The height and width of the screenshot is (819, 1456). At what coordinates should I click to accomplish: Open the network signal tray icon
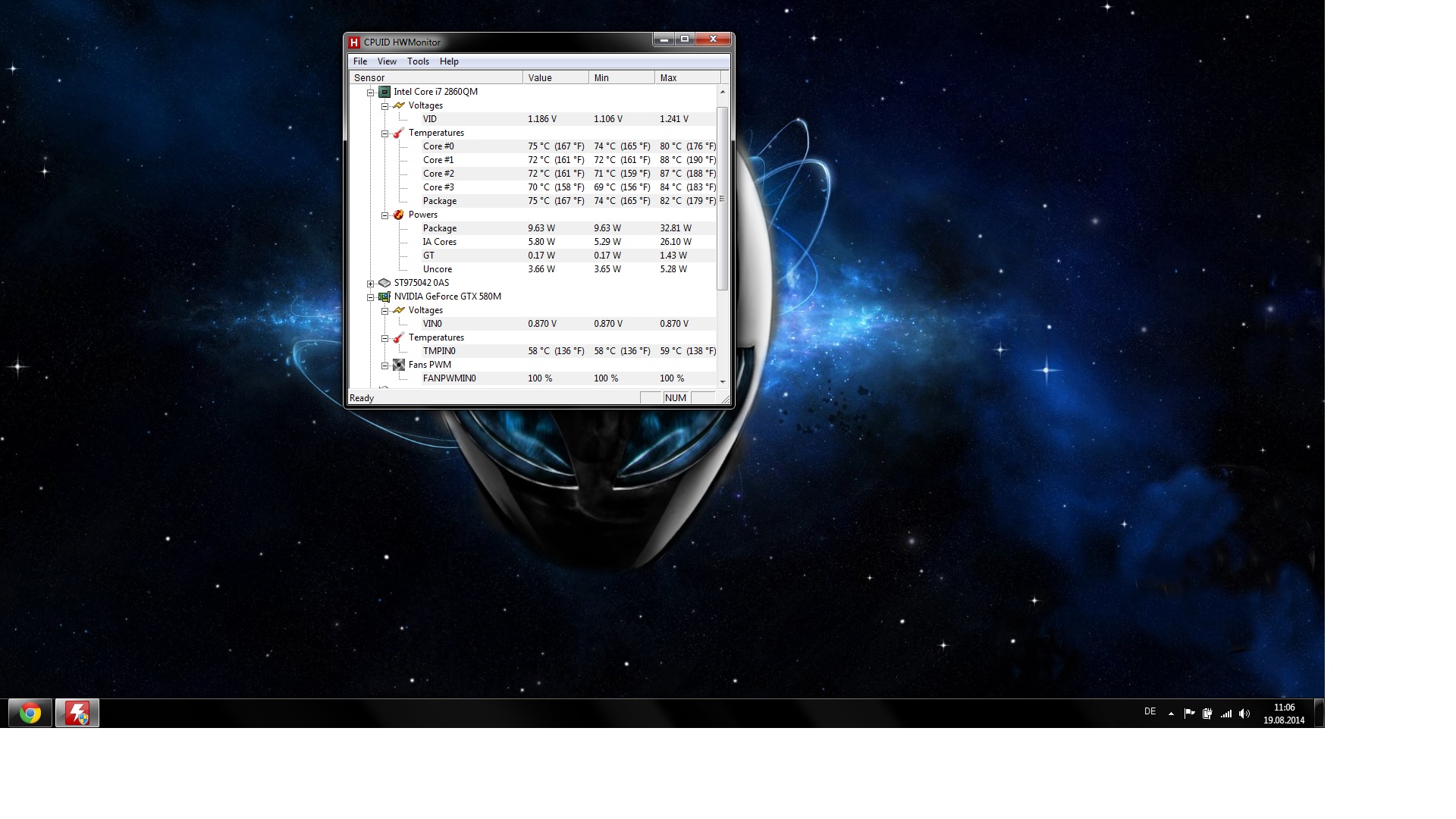coord(1226,714)
